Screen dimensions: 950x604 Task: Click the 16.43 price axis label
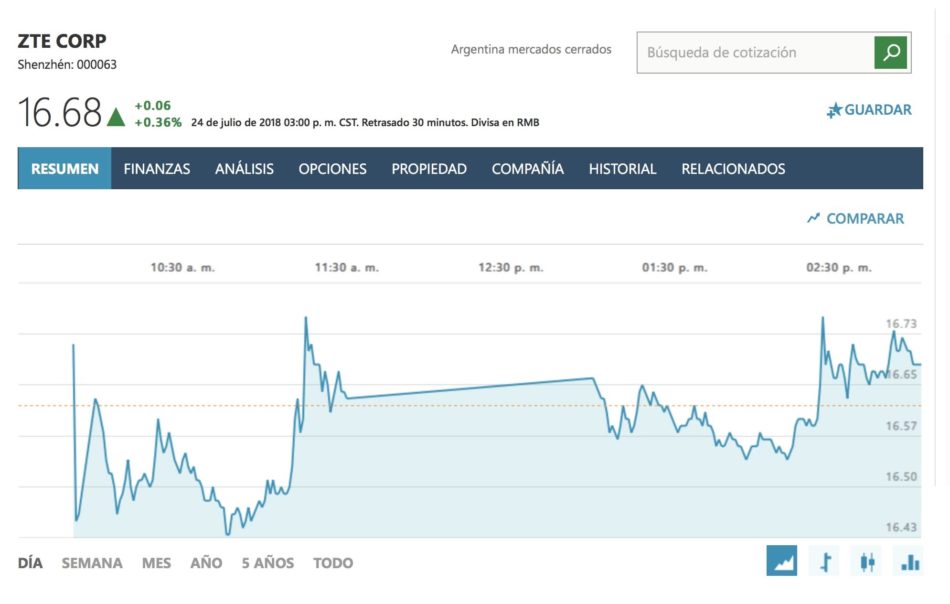point(901,527)
